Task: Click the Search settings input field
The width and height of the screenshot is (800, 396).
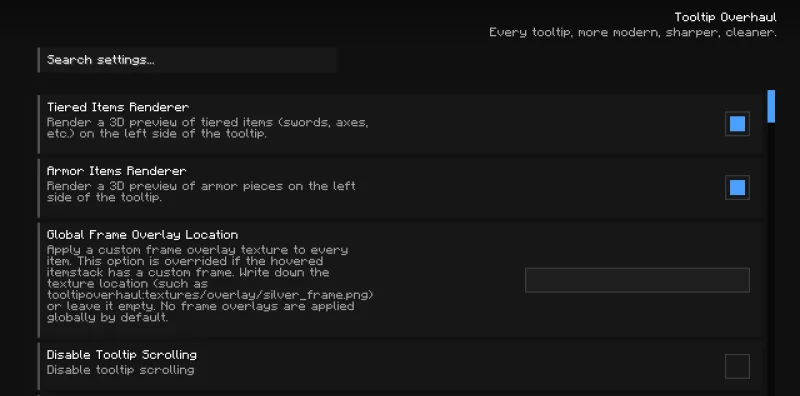Action: point(188,60)
